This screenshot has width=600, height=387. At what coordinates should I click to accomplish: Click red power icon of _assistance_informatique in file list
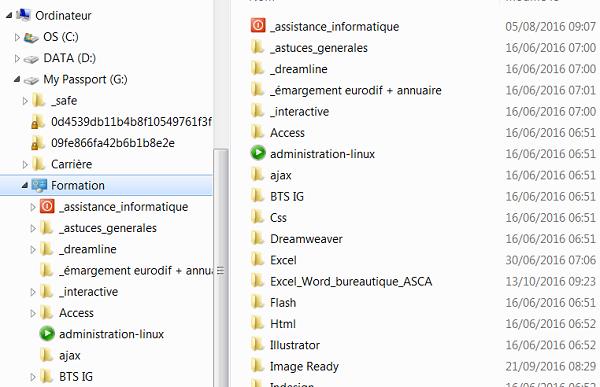pyautogui.click(x=258, y=26)
